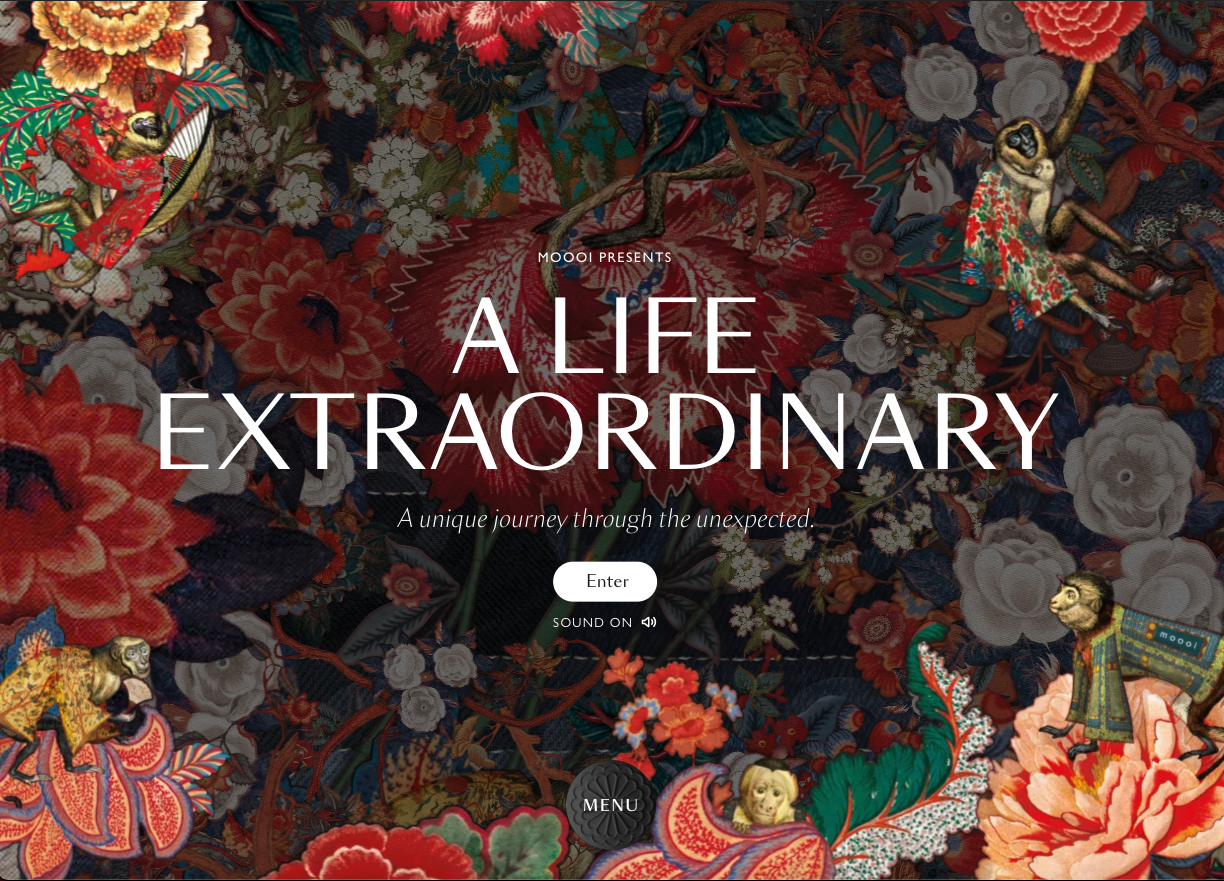The height and width of the screenshot is (881, 1224).
Task: Click the red flower in the top-right corner
Action: click(1082, 25)
